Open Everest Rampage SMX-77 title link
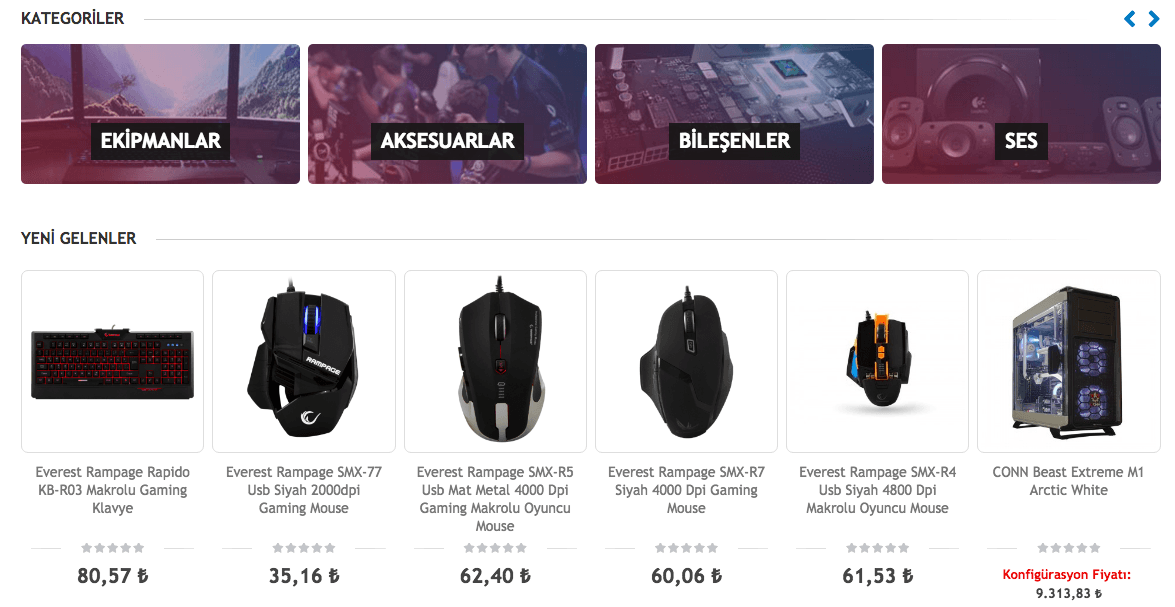This screenshot has height=607, width=1175. 303,490
